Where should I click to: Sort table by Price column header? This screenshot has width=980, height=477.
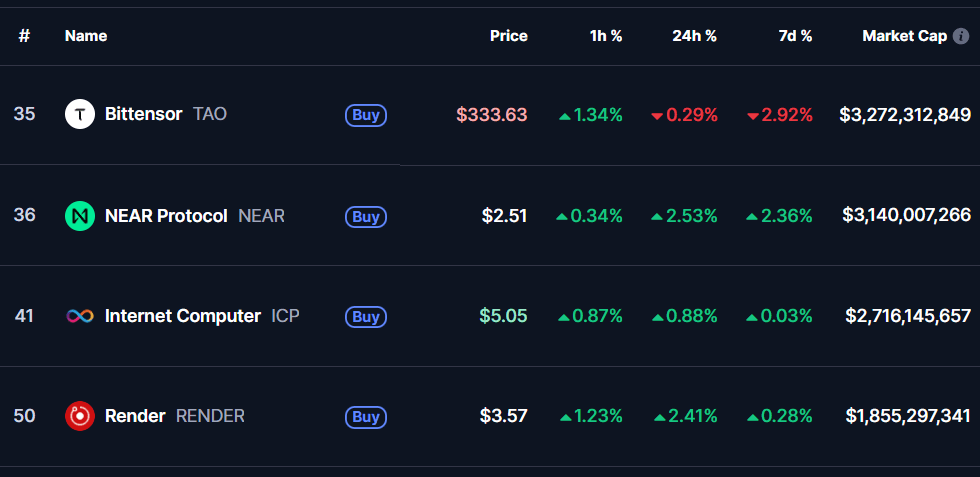[508, 36]
